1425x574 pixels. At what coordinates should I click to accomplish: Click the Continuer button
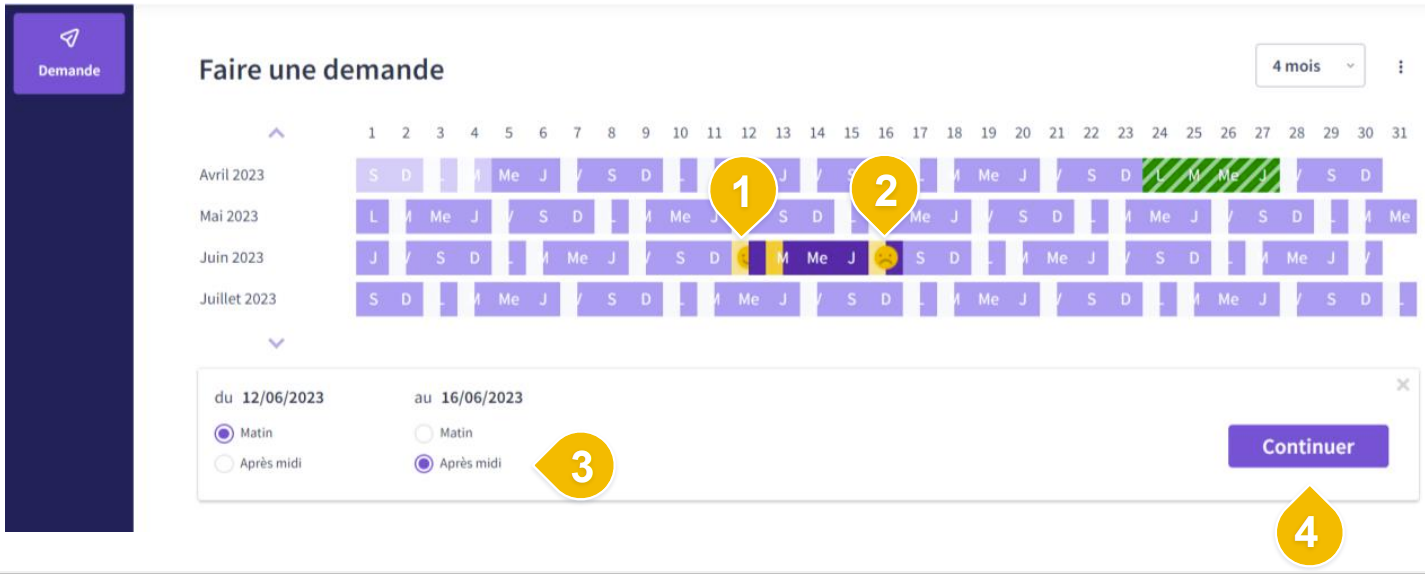(1308, 447)
